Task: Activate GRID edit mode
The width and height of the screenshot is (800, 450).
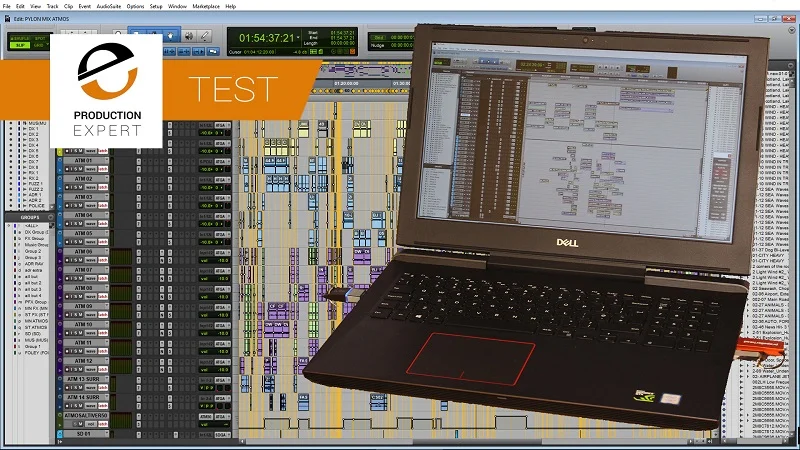Action: click(39, 45)
